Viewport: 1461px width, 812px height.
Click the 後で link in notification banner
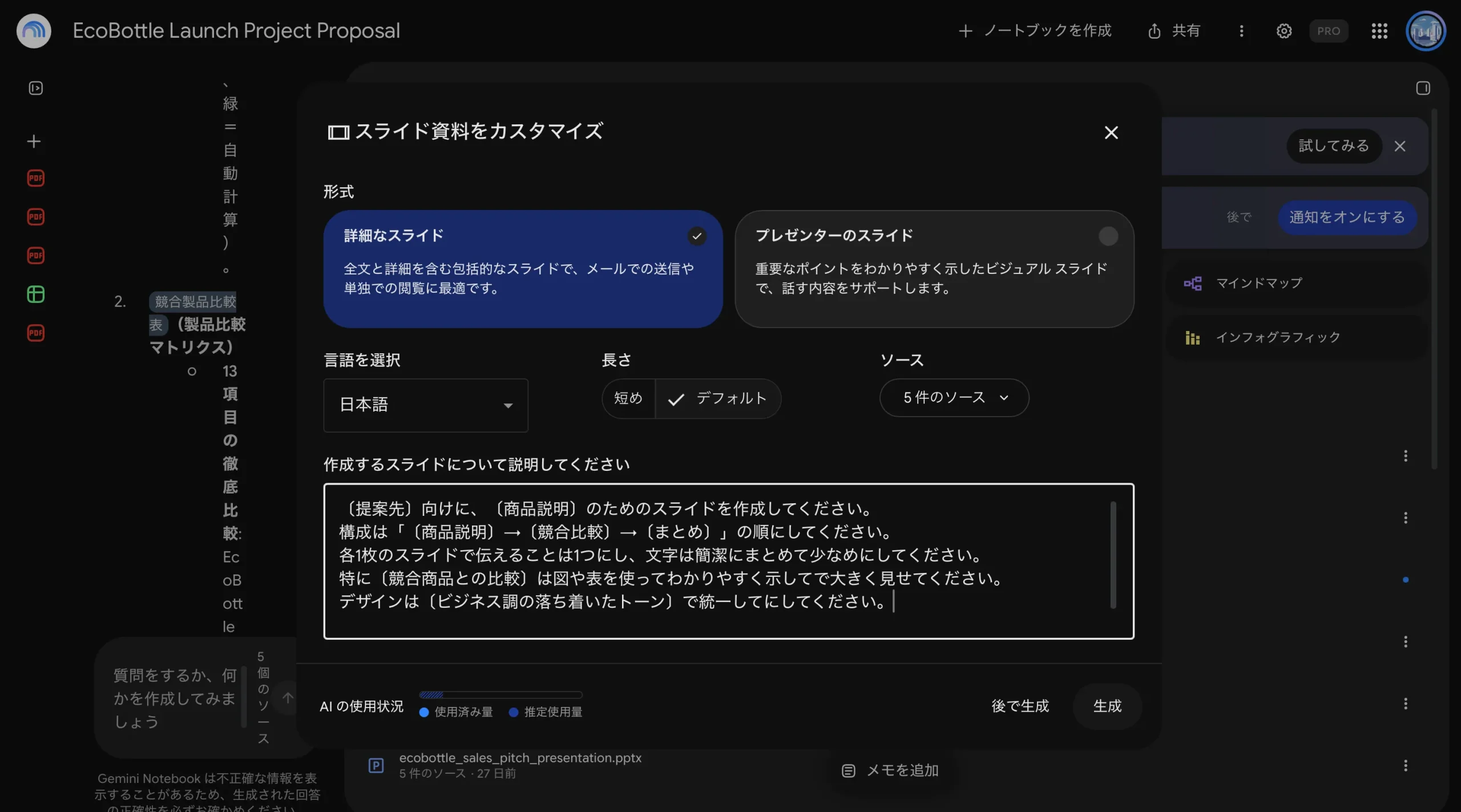tap(1239, 217)
